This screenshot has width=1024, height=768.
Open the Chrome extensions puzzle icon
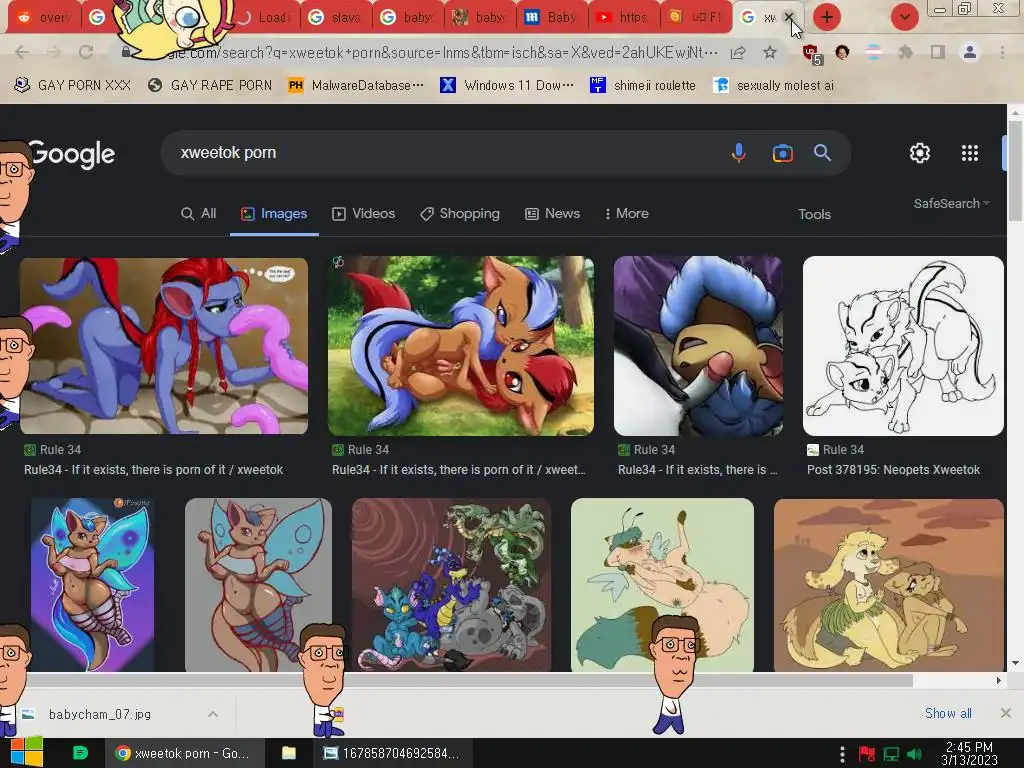tap(906, 52)
